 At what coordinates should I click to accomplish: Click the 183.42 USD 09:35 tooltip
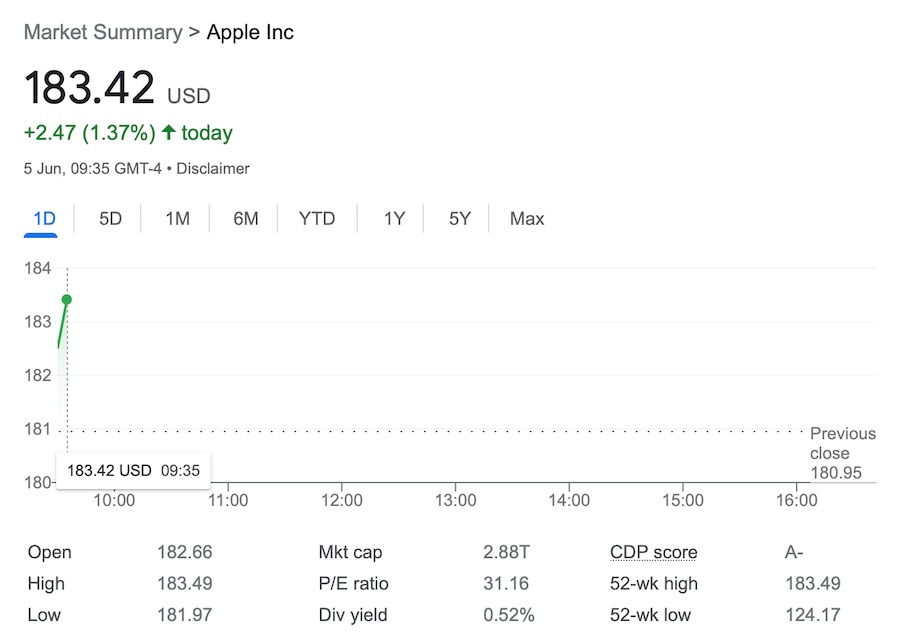(133, 470)
